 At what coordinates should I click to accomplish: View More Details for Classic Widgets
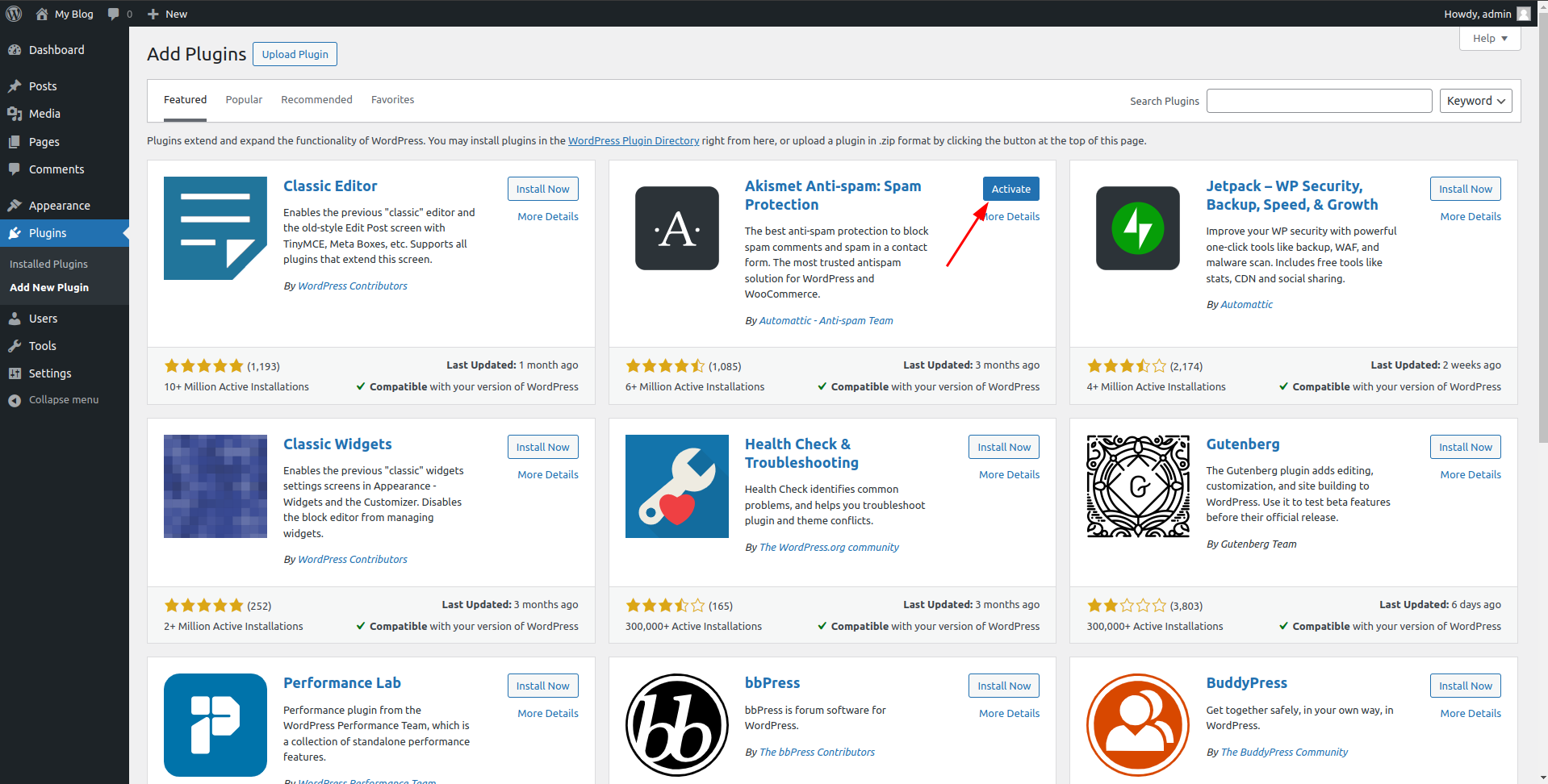coord(548,474)
